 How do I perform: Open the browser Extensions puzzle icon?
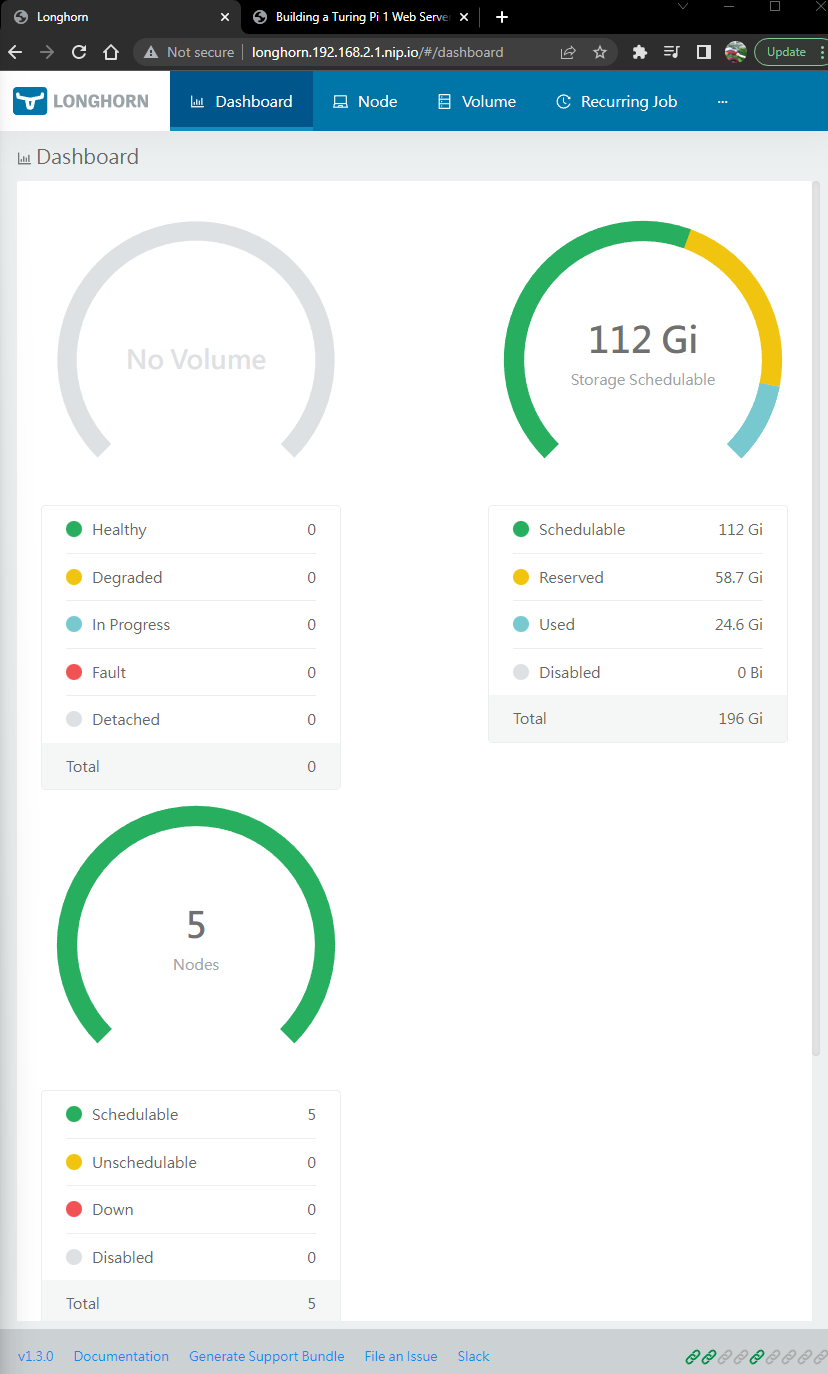pyautogui.click(x=640, y=52)
